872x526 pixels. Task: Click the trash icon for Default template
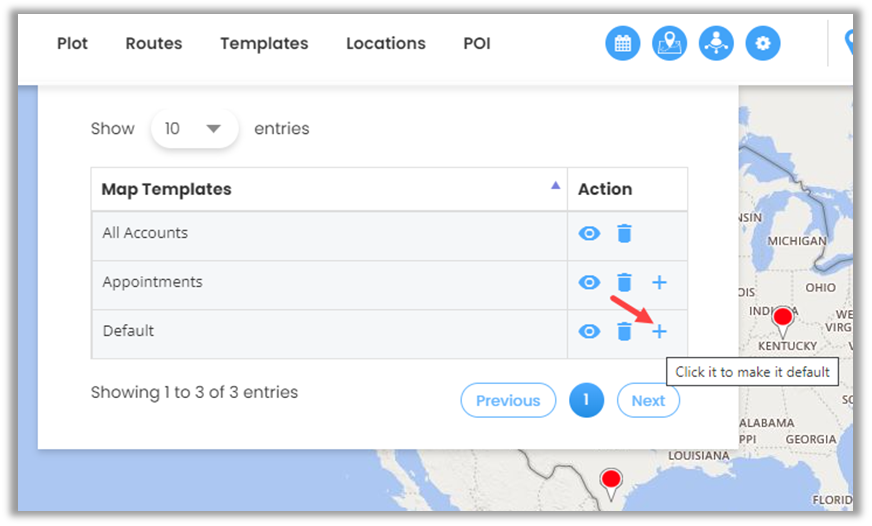click(624, 331)
